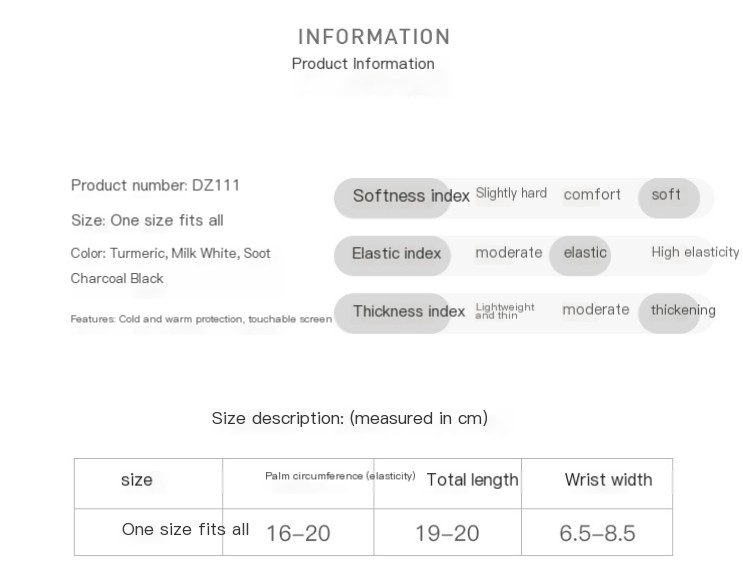The width and height of the screenshot is (743, 569).
Task: Click the 'Size description' heading
Action: click(350, 418)
